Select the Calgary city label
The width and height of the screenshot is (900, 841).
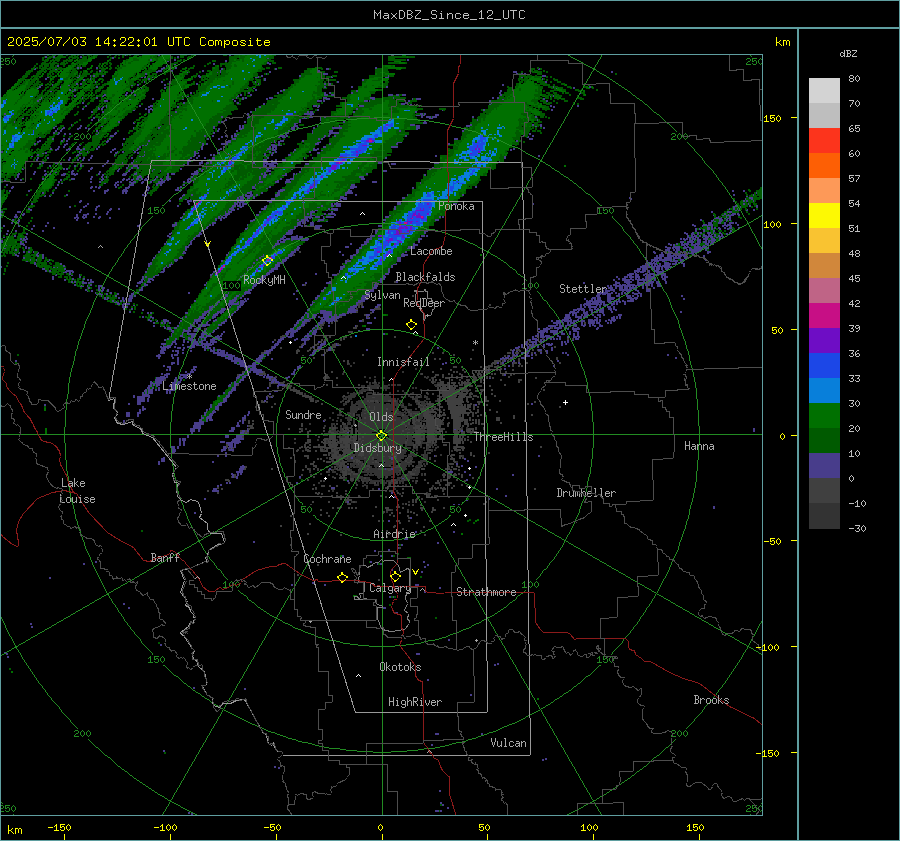390,588
